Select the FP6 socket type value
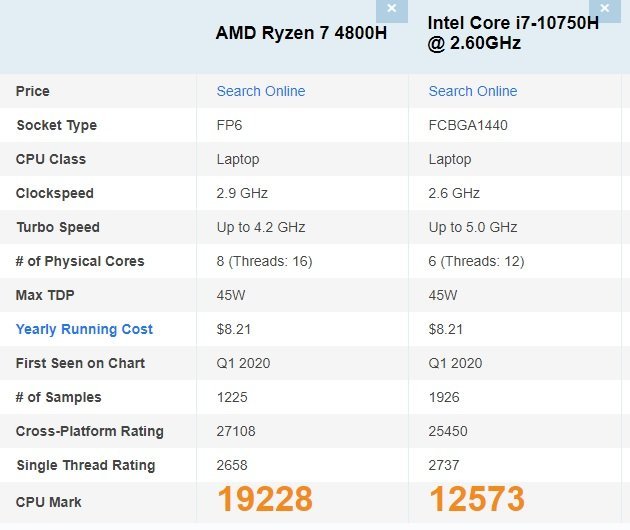The width and height of the screenshot is (630, 530). (229, 125)
